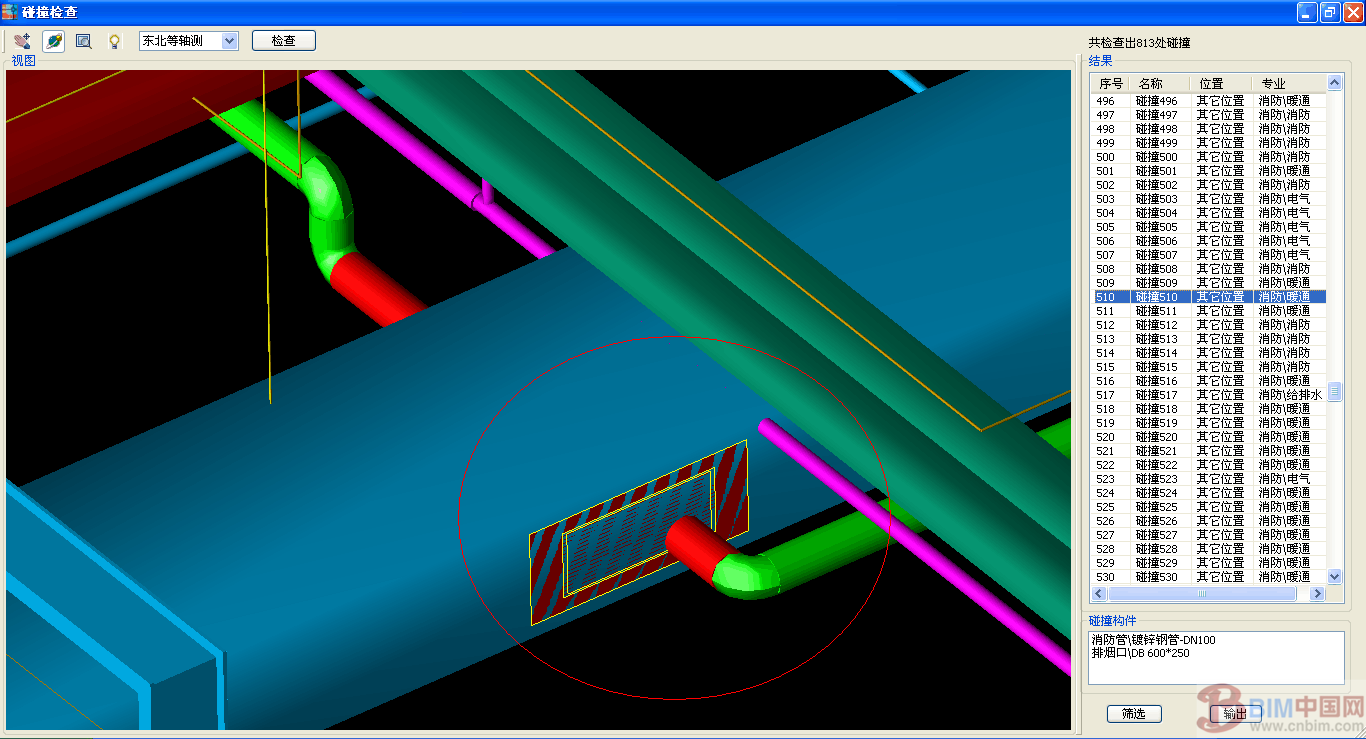Click results horizontal scrollbar right arrow
Image resolution: width=1366 pixels, height=739 pixels.
click(x=1317, y=594)
